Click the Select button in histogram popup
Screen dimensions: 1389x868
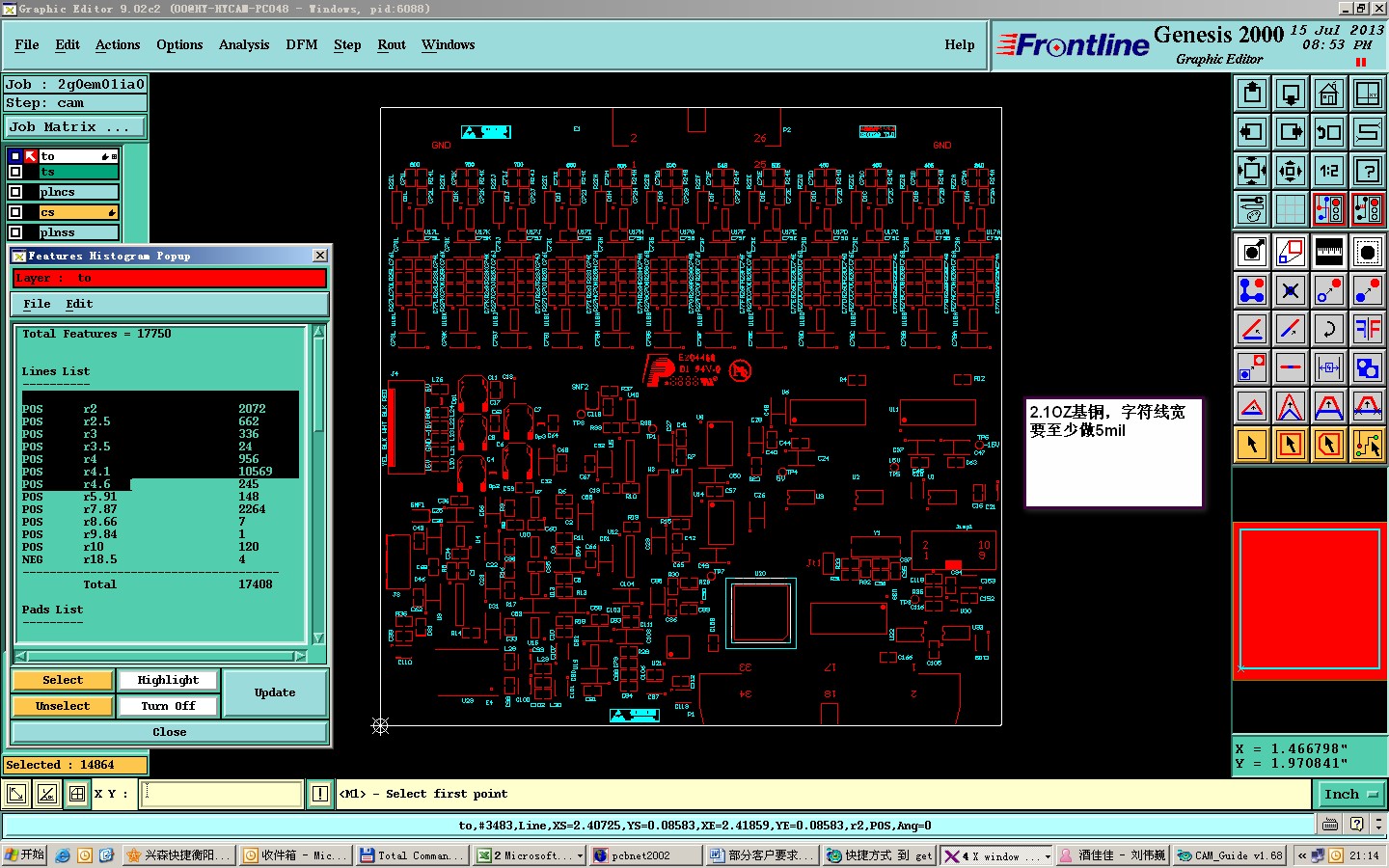click(x=63, y=680)
